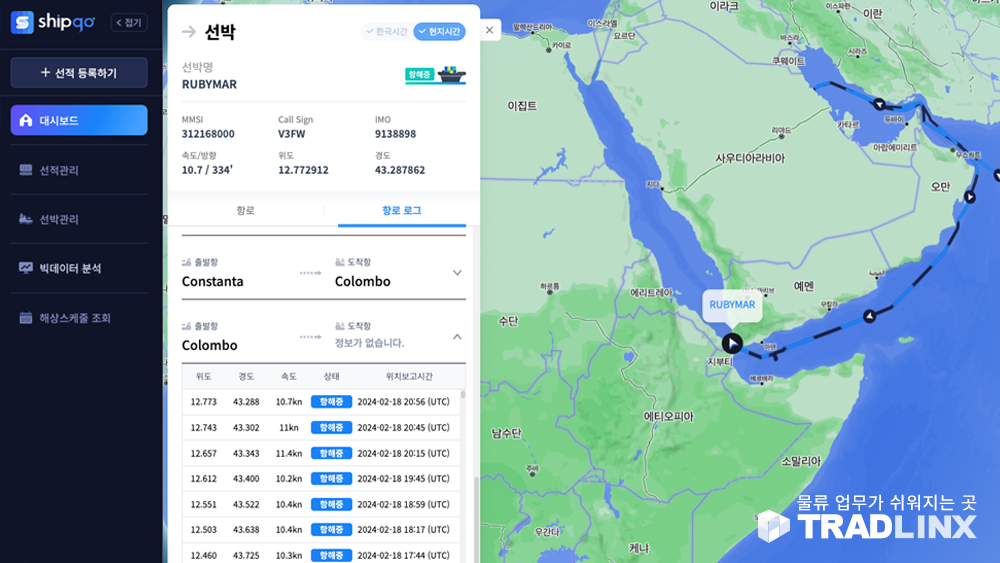Click the log timestamp 2024-02-18 20:56 (UTC)
Viewport: 1000px width, 563px height.
tap(404, 402)
